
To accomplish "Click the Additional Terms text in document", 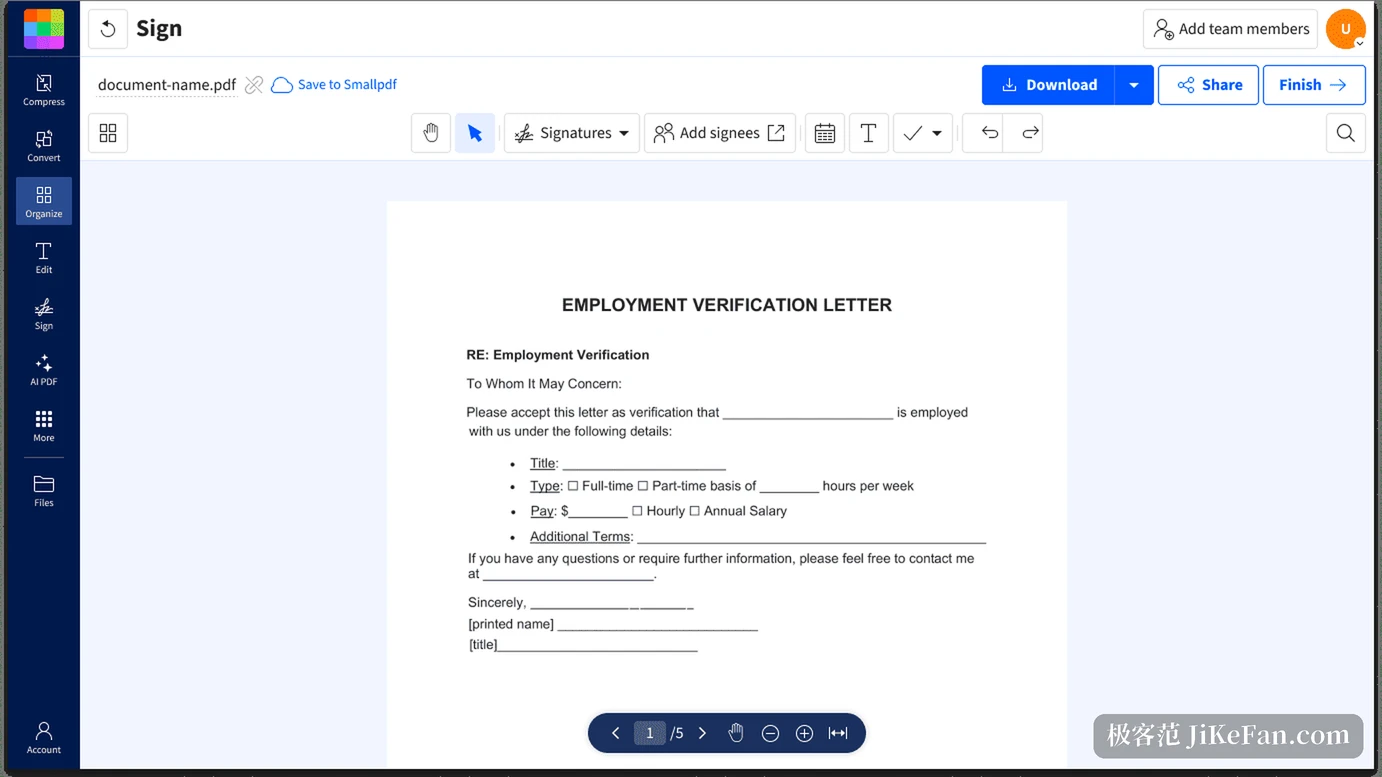I will [x=580, y=537].
